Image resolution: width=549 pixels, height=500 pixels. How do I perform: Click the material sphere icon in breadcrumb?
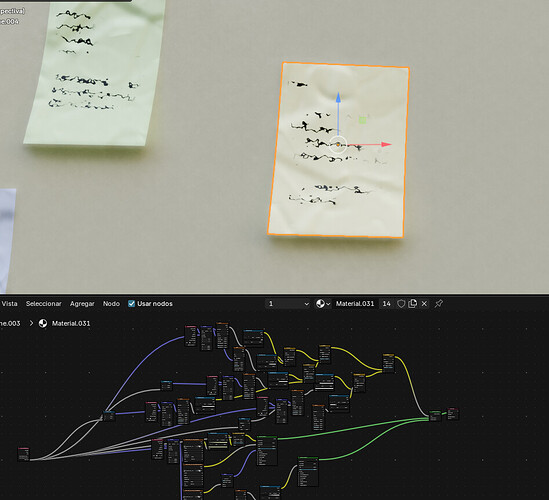point(43,324)
